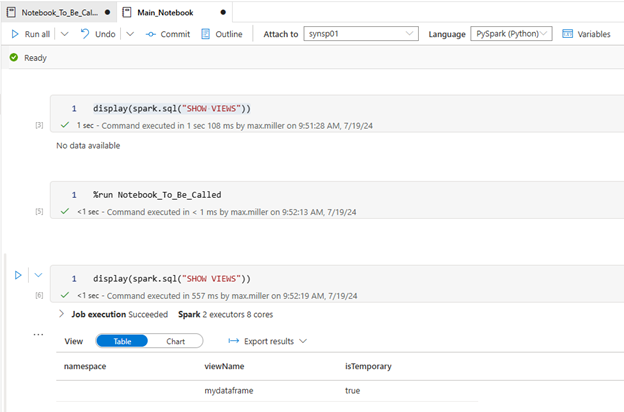The image size is (624, 412).
Task: Click the Spark 2 executors 8 cores text
Action: (226, 314)
